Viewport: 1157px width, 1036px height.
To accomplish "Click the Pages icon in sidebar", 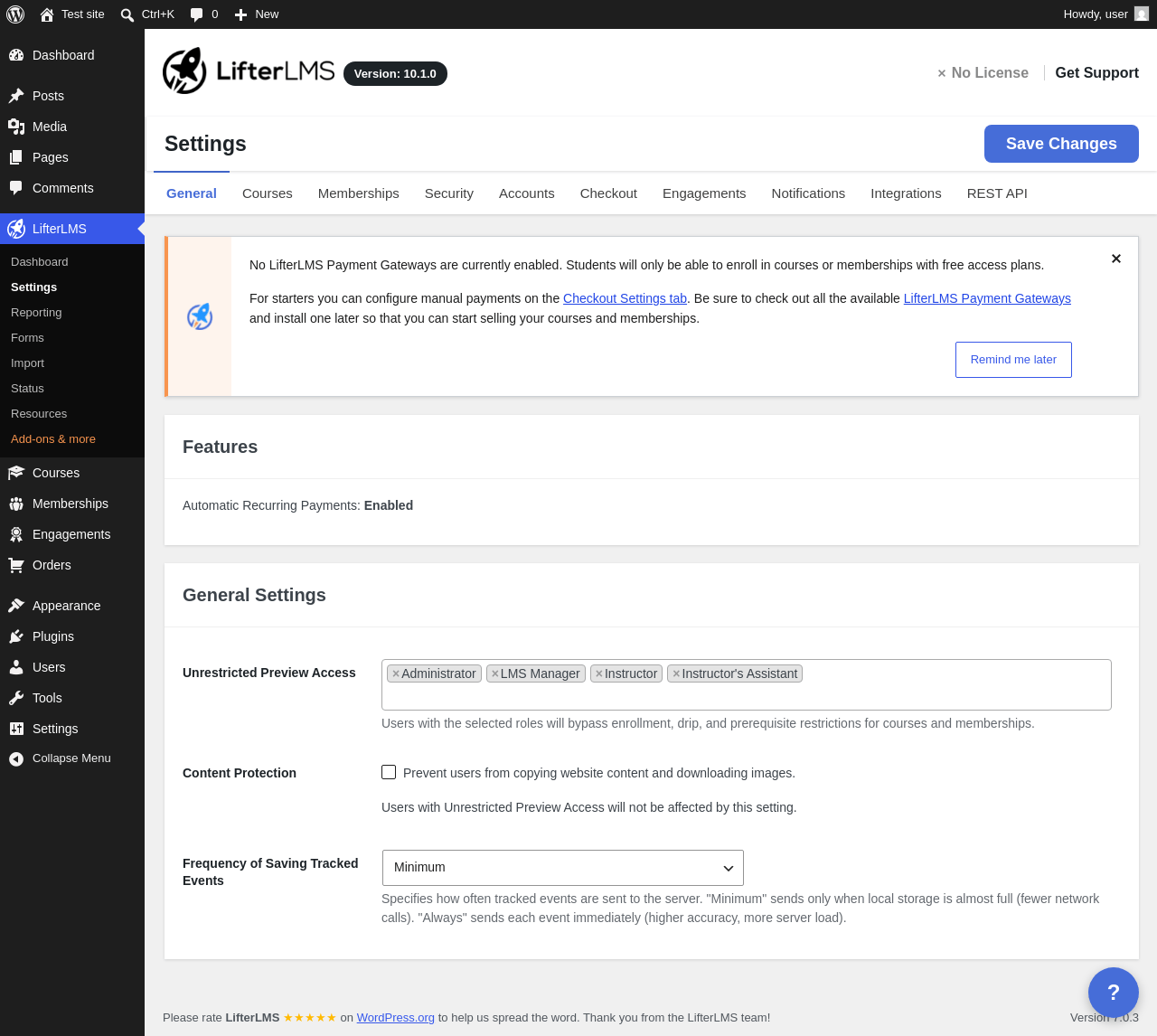I will pos(16,157).
